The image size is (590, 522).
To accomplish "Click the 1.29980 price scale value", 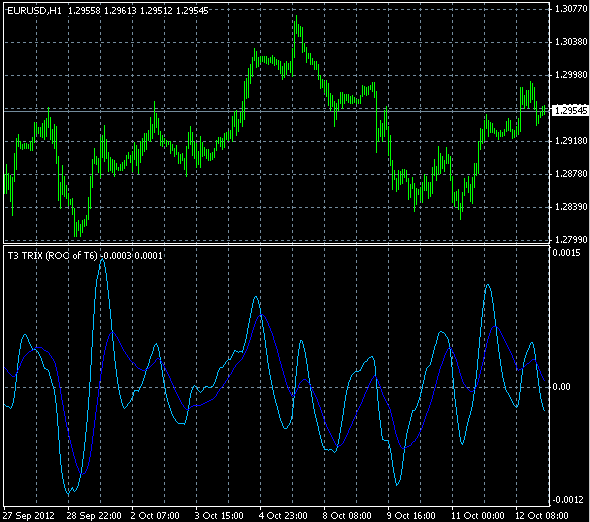I will pos(571,75).
